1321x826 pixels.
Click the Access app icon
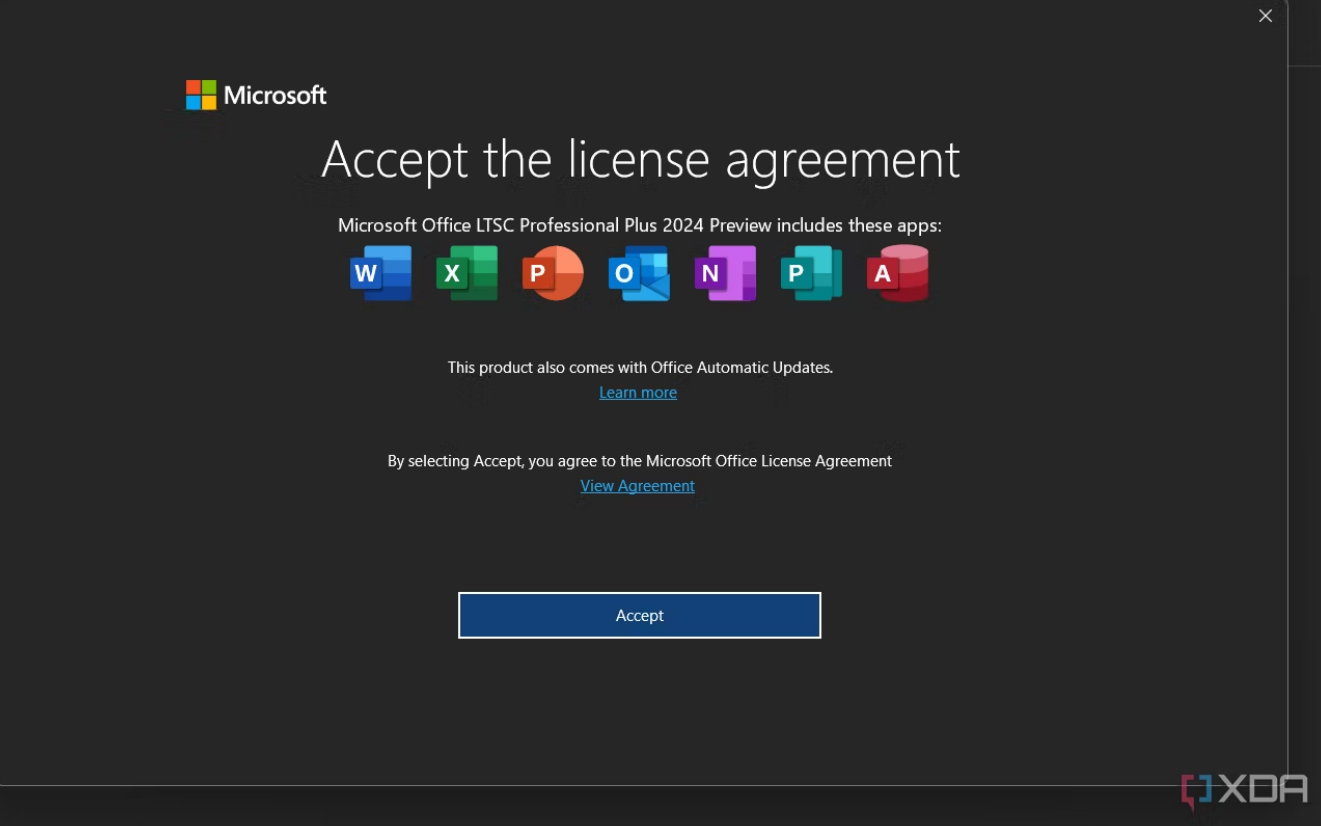(x=897, y=273)
